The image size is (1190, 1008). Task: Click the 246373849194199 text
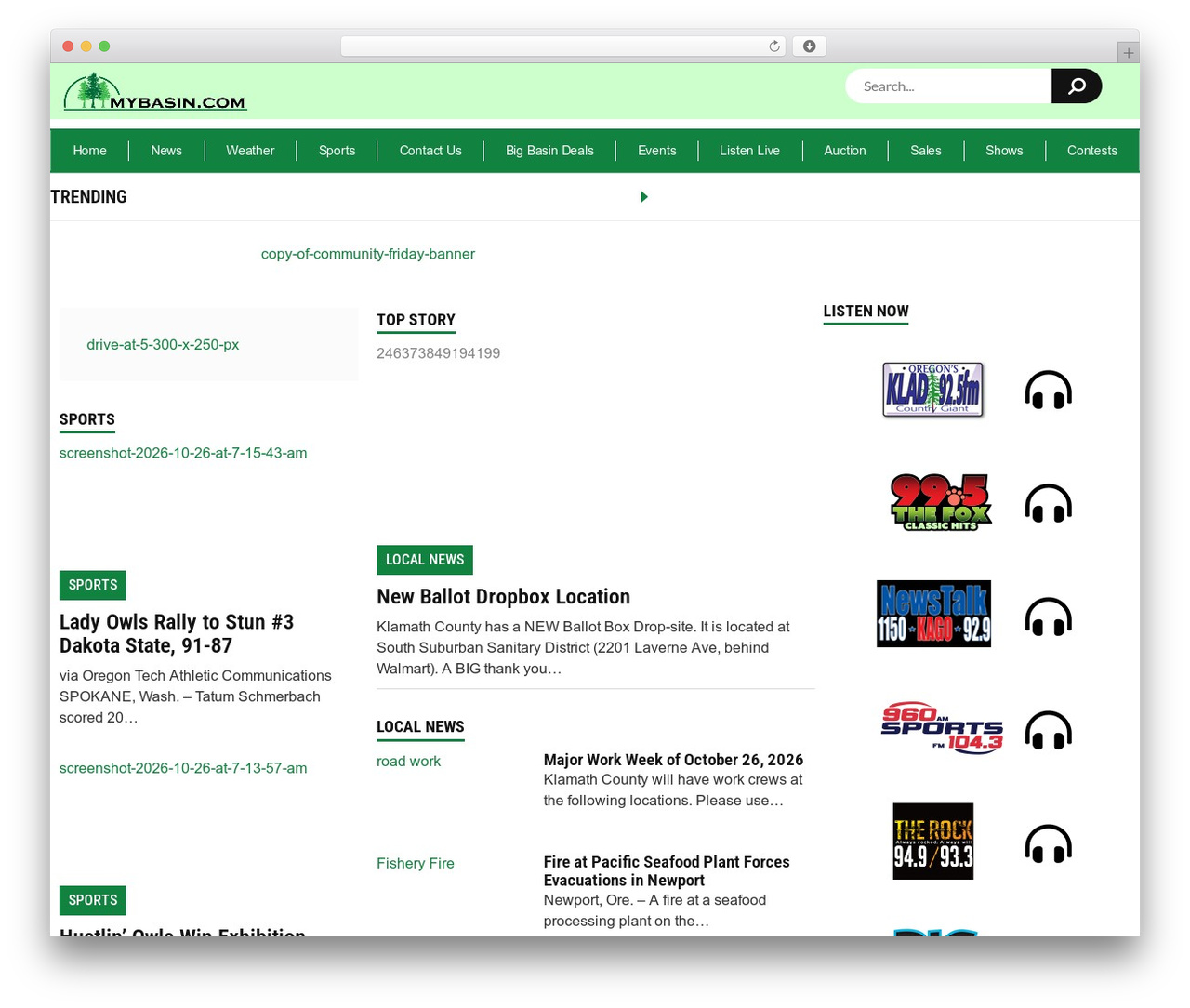pyautogui.click(x=439, y=353)
